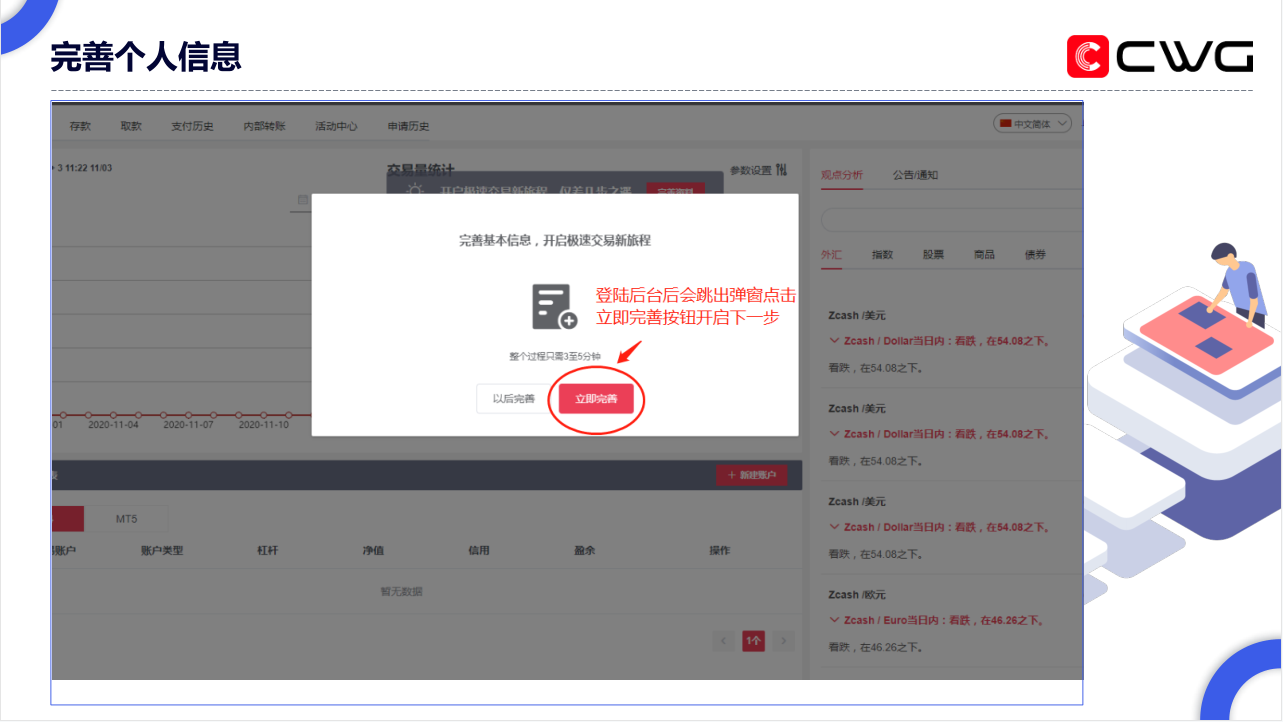Switch to the 公告/通知 tab
This screenshot has height=722, width=1283.
point(915,175)
